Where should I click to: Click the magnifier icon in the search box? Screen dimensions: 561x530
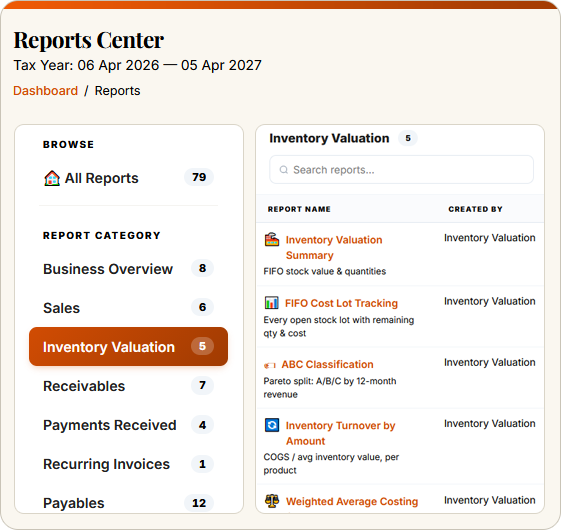pyautogui.click(x=284, y=170)
